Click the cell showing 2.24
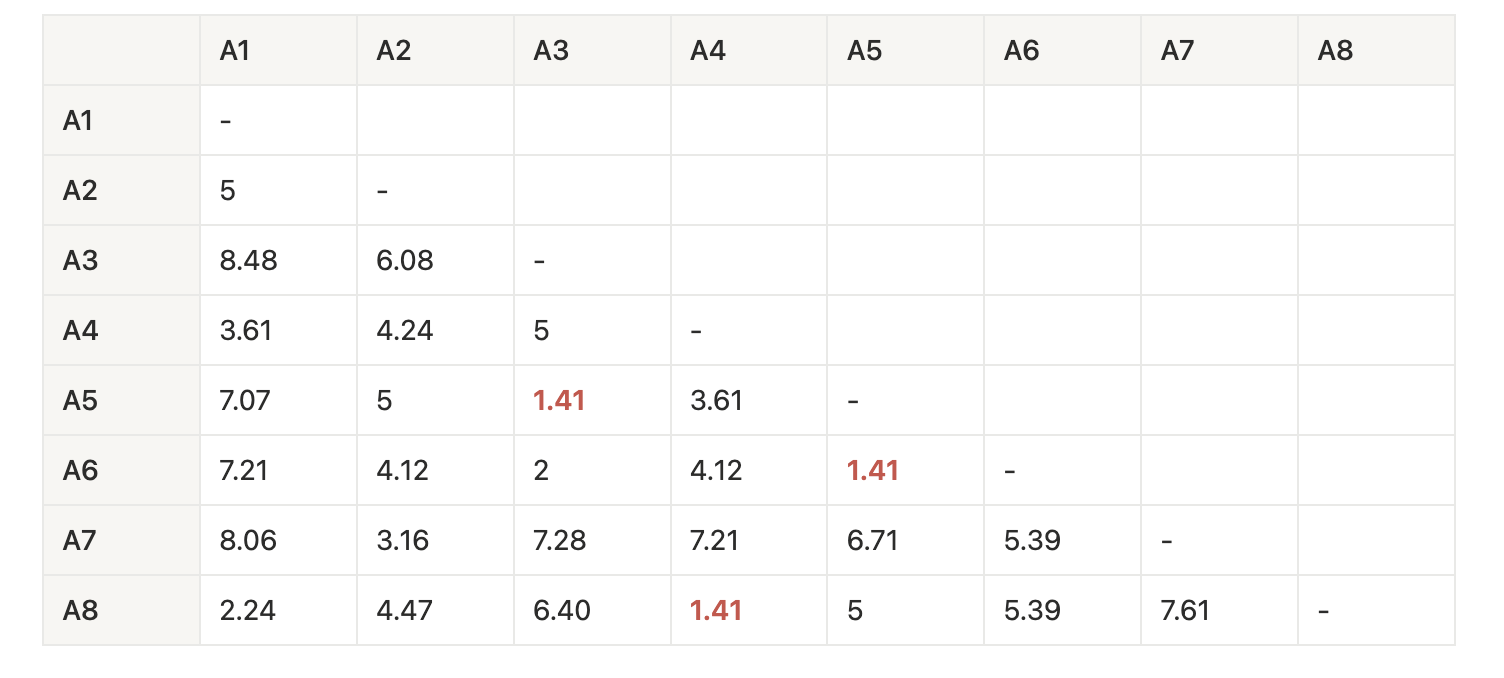1504x678 pixels. (247, 611)
